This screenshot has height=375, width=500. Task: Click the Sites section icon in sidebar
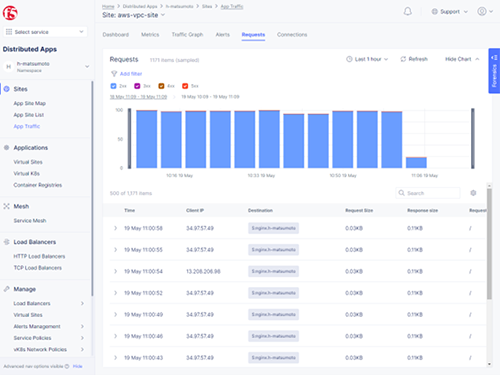(6, 89)
